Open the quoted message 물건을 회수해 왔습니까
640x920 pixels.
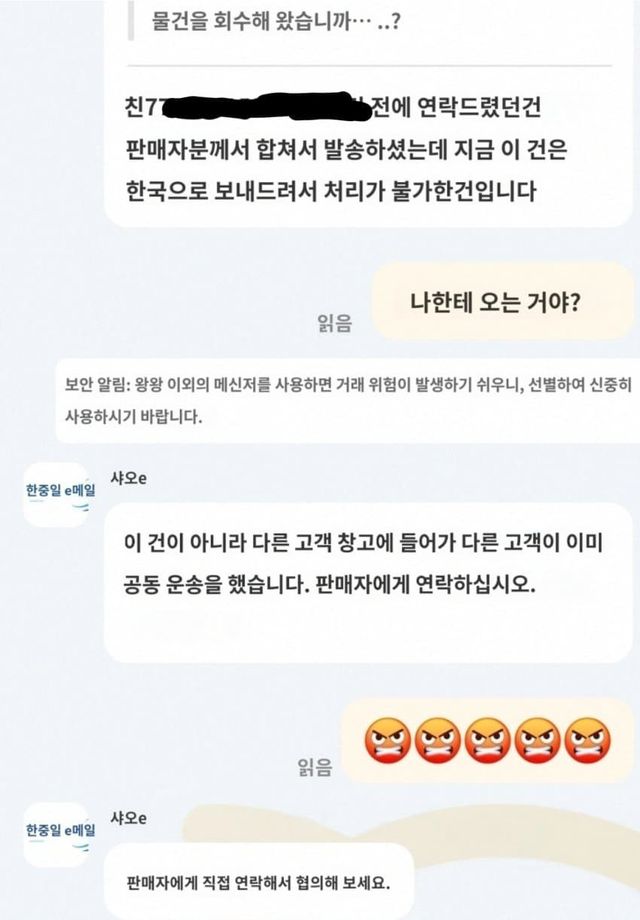[276, 22]
